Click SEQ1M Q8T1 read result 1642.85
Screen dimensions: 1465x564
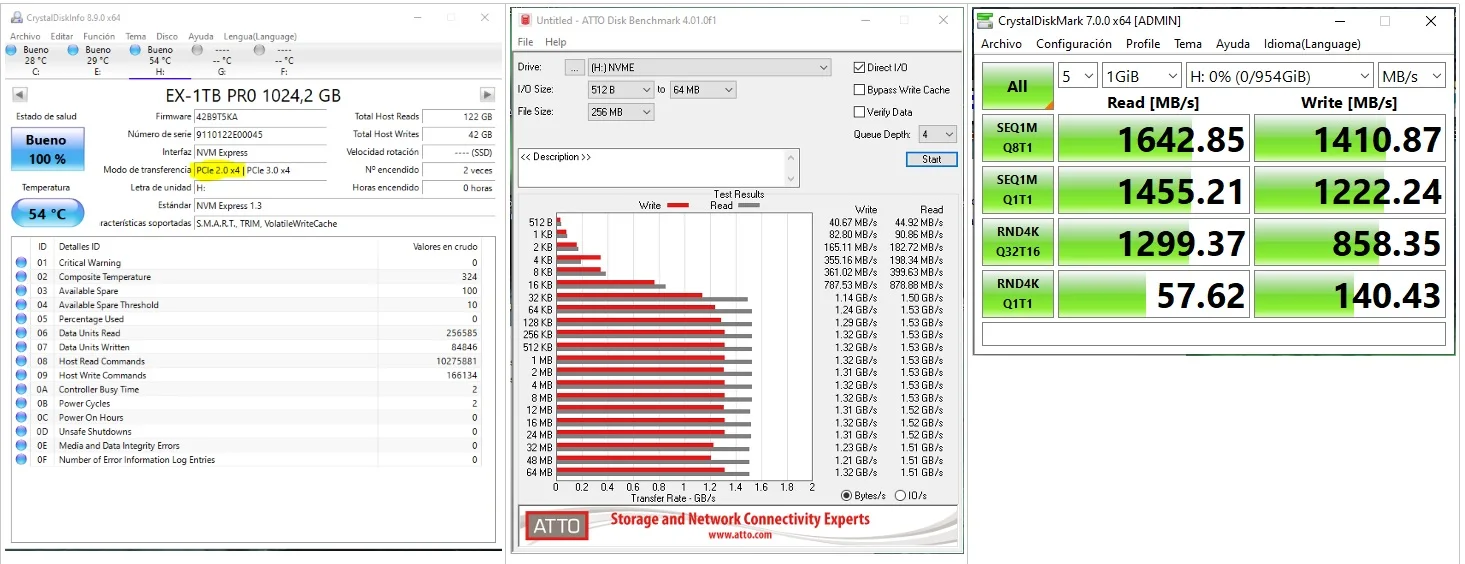[1153, 138]
